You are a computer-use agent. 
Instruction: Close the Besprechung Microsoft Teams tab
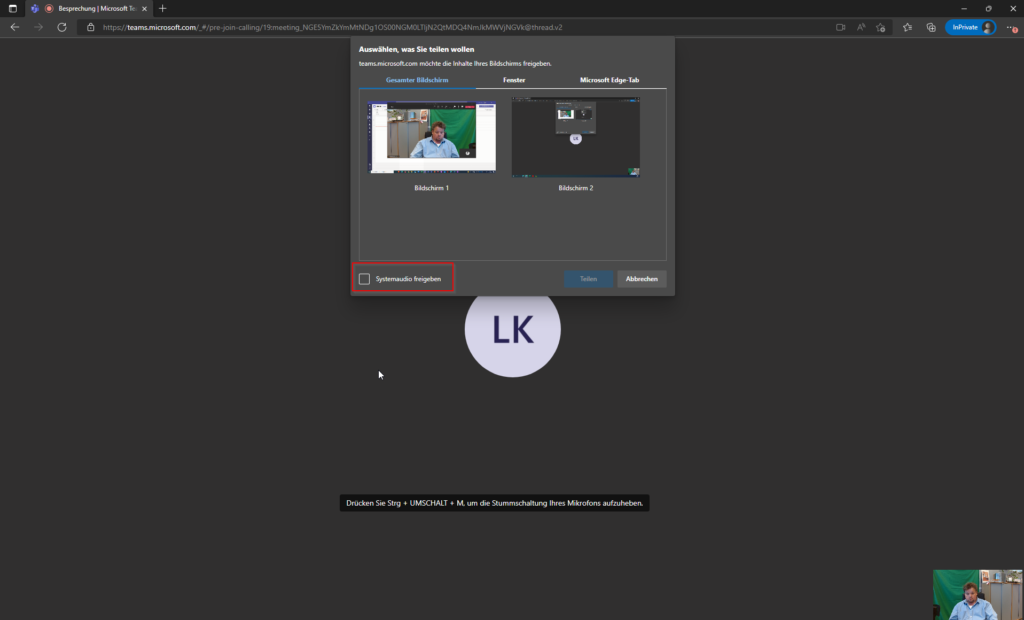pos(144,8)
